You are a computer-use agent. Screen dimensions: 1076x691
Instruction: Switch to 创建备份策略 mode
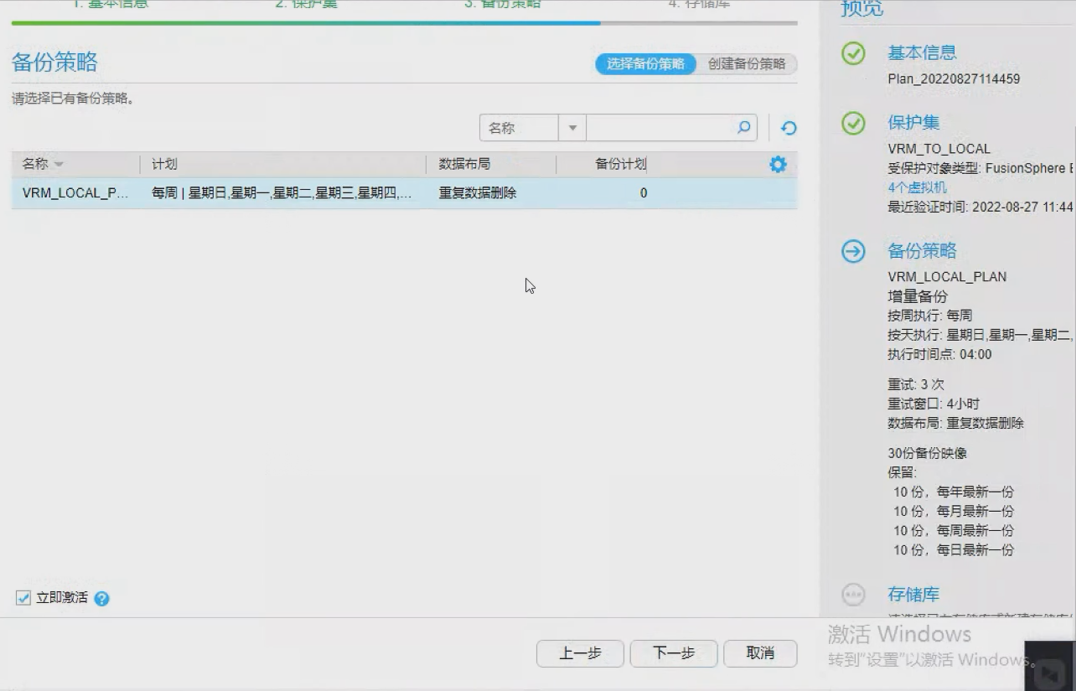pos(746,64)
